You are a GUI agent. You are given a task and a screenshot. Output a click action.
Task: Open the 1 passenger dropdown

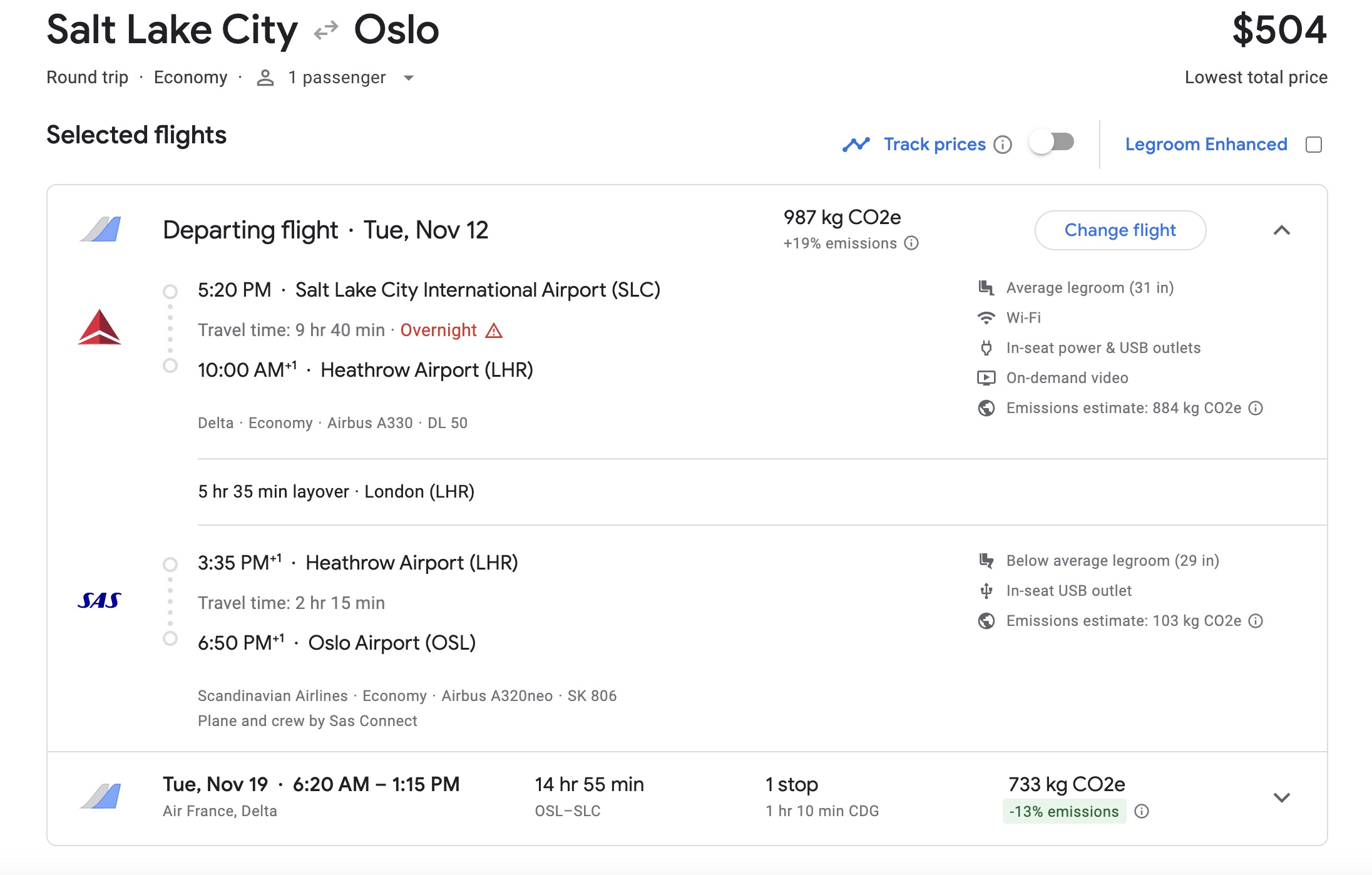point(408,78)
